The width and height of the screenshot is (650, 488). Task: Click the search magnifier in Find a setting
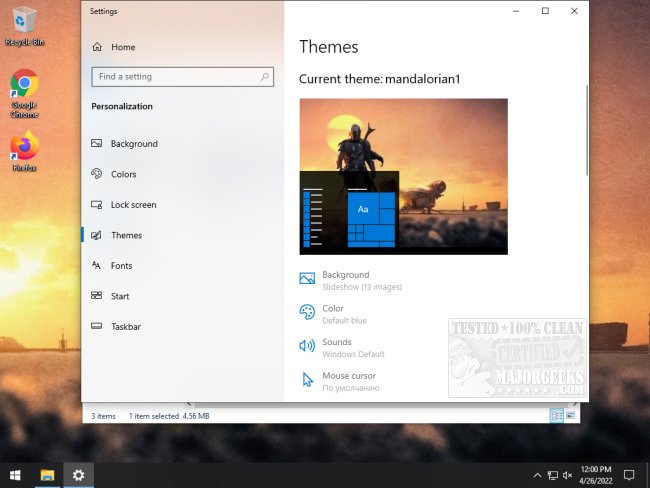tap(264, 77)
